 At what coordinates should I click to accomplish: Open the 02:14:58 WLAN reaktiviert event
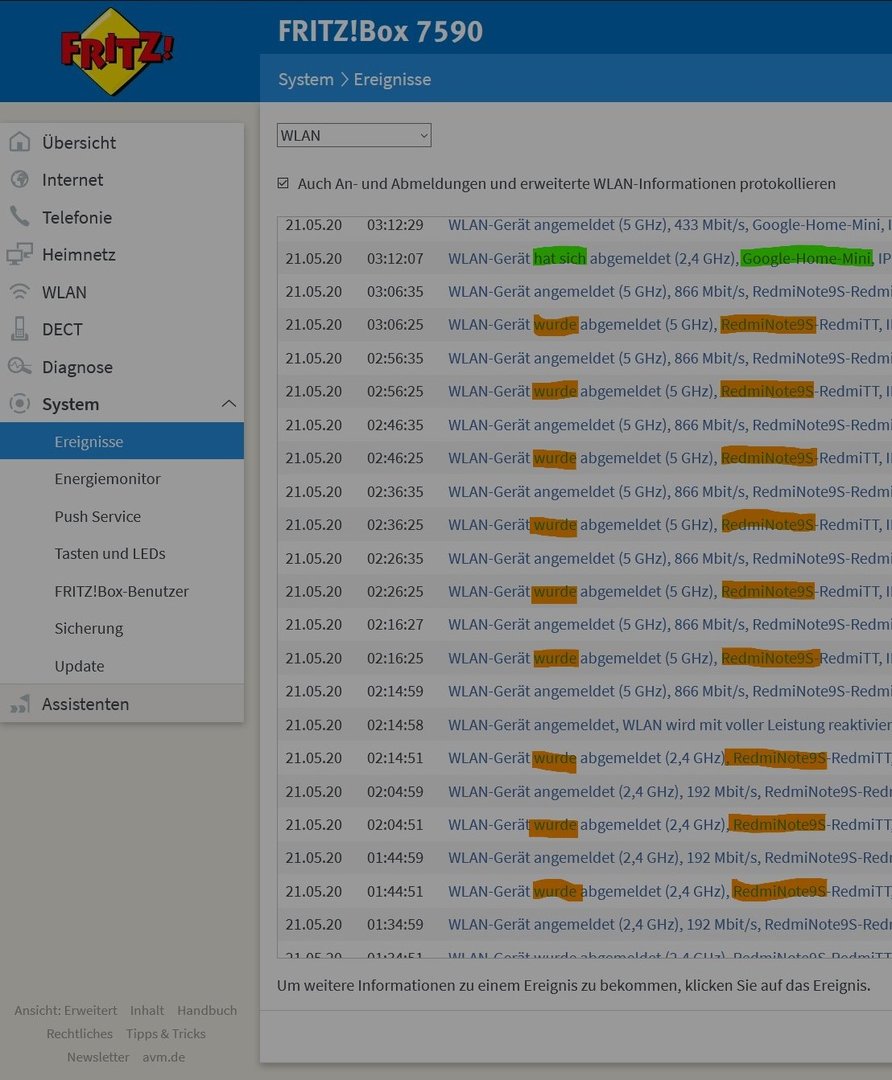click(585, 725)
